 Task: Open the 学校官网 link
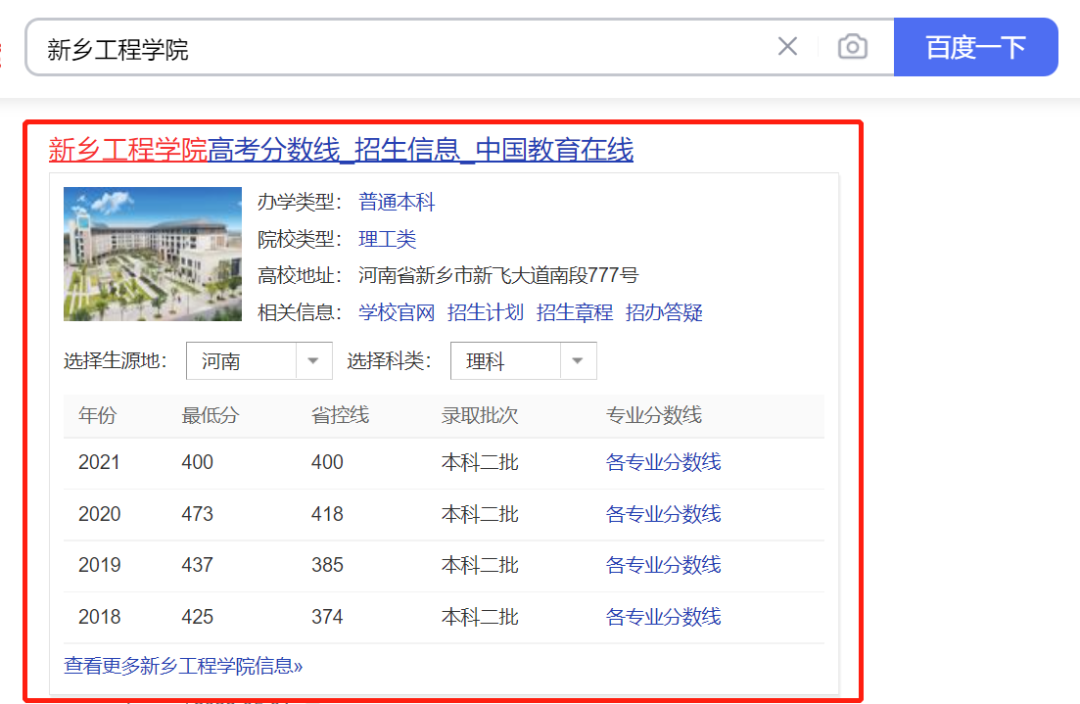397,312
